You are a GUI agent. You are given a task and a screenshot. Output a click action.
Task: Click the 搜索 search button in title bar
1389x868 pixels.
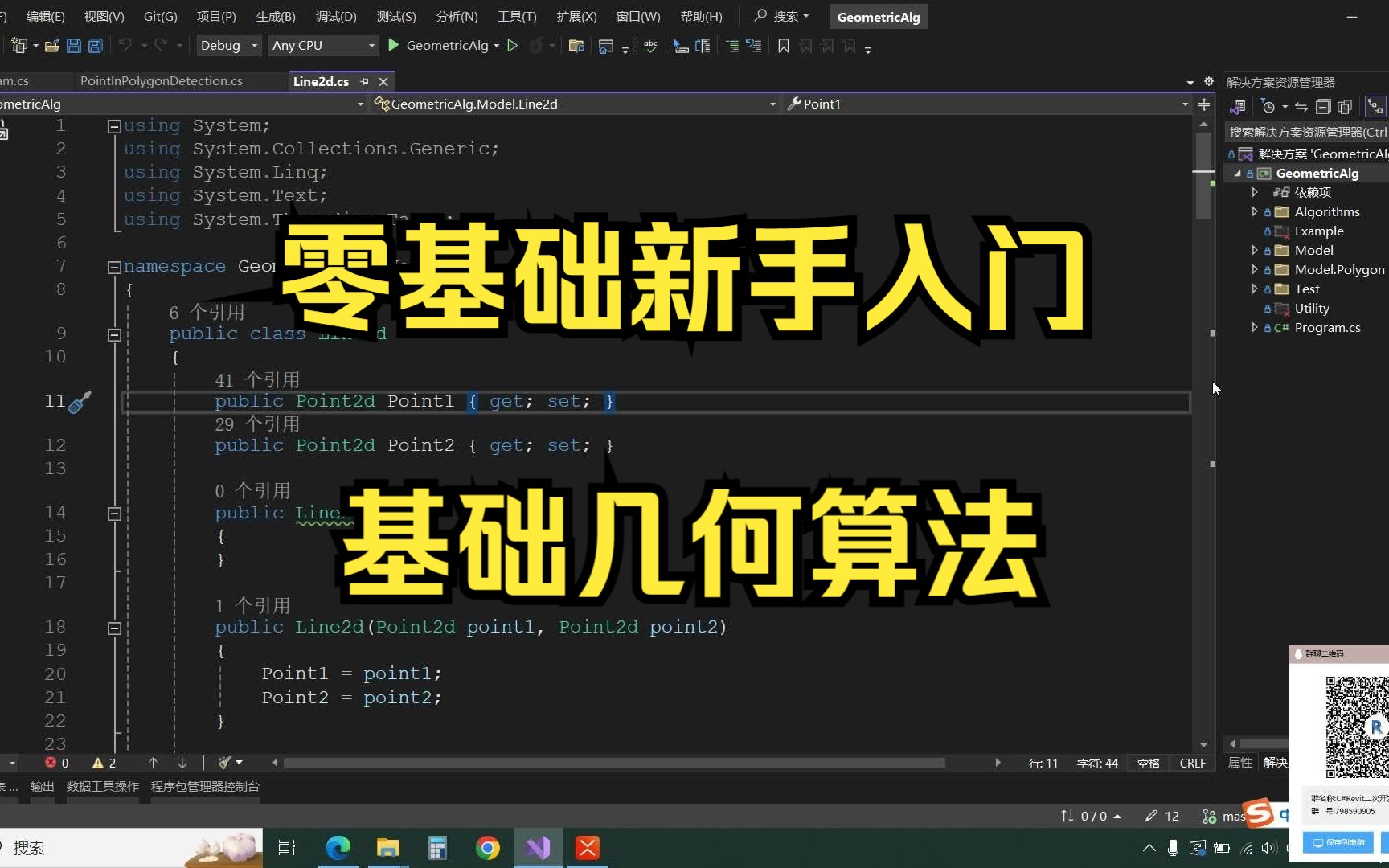tap(781, 16)
